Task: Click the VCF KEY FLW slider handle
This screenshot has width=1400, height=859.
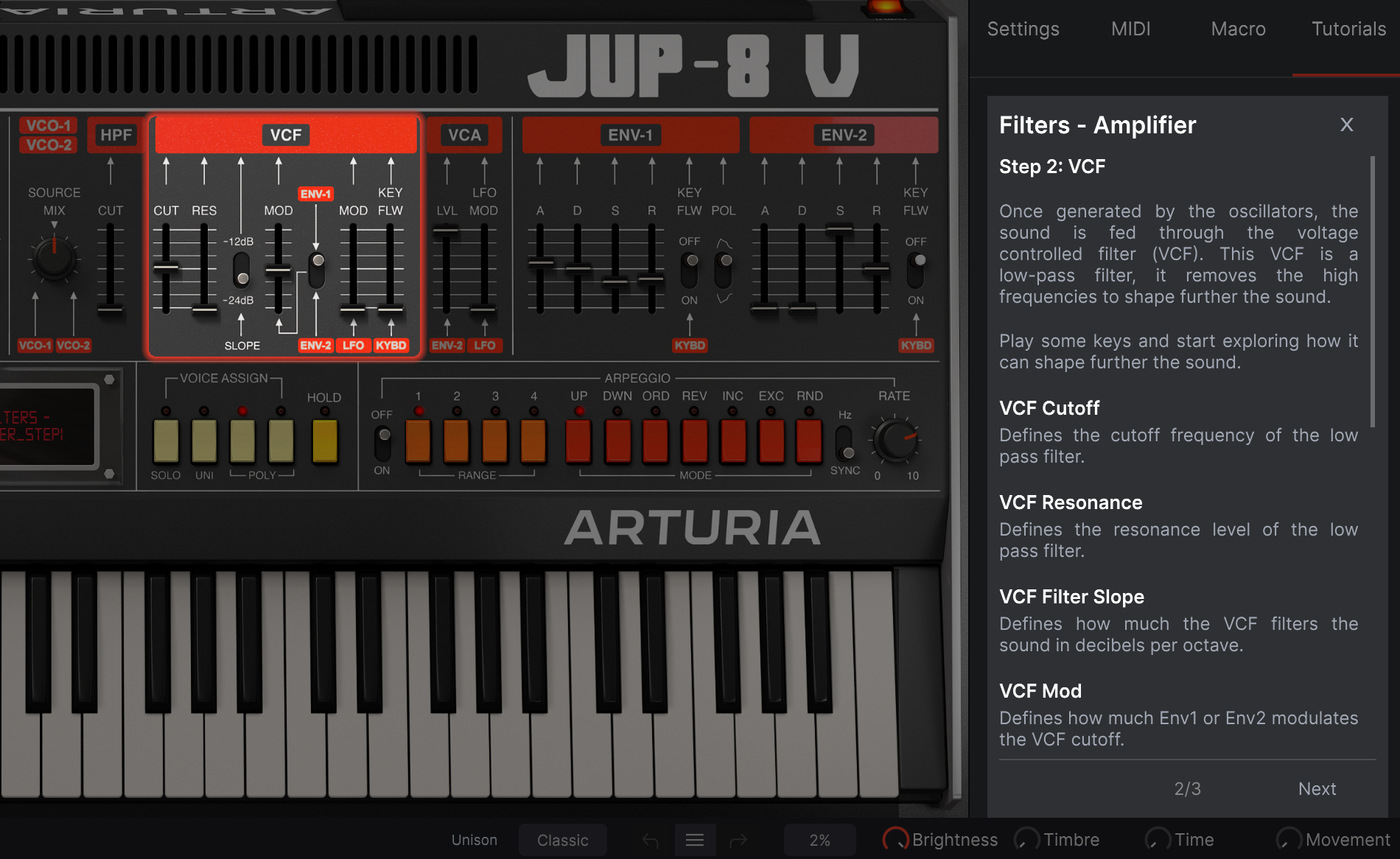Action: [x=391, y=309]
